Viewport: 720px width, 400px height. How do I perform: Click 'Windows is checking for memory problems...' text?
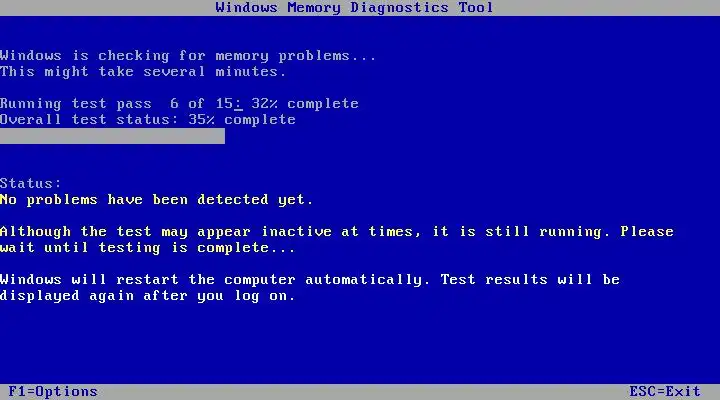click(x=188, y=56)
